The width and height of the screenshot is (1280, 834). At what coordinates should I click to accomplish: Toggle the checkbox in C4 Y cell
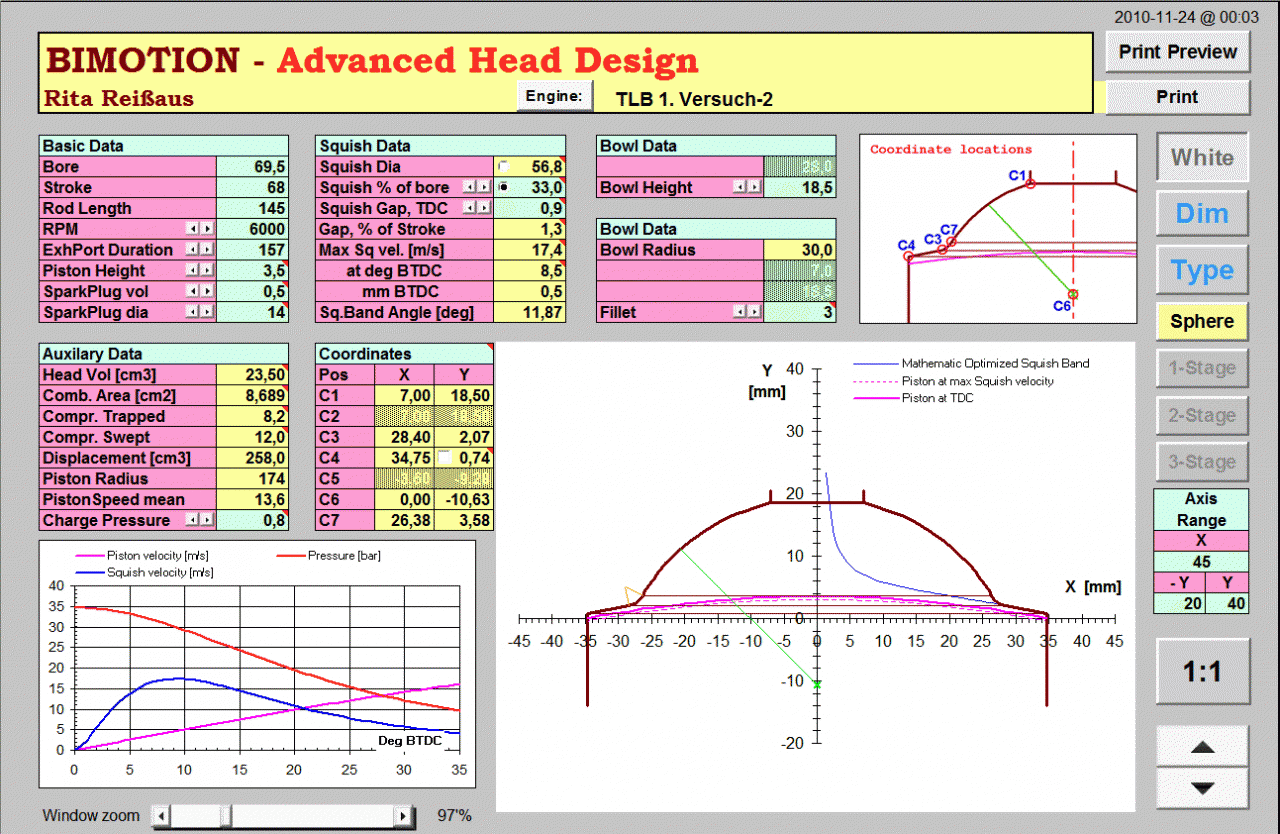tap(443, 457)
